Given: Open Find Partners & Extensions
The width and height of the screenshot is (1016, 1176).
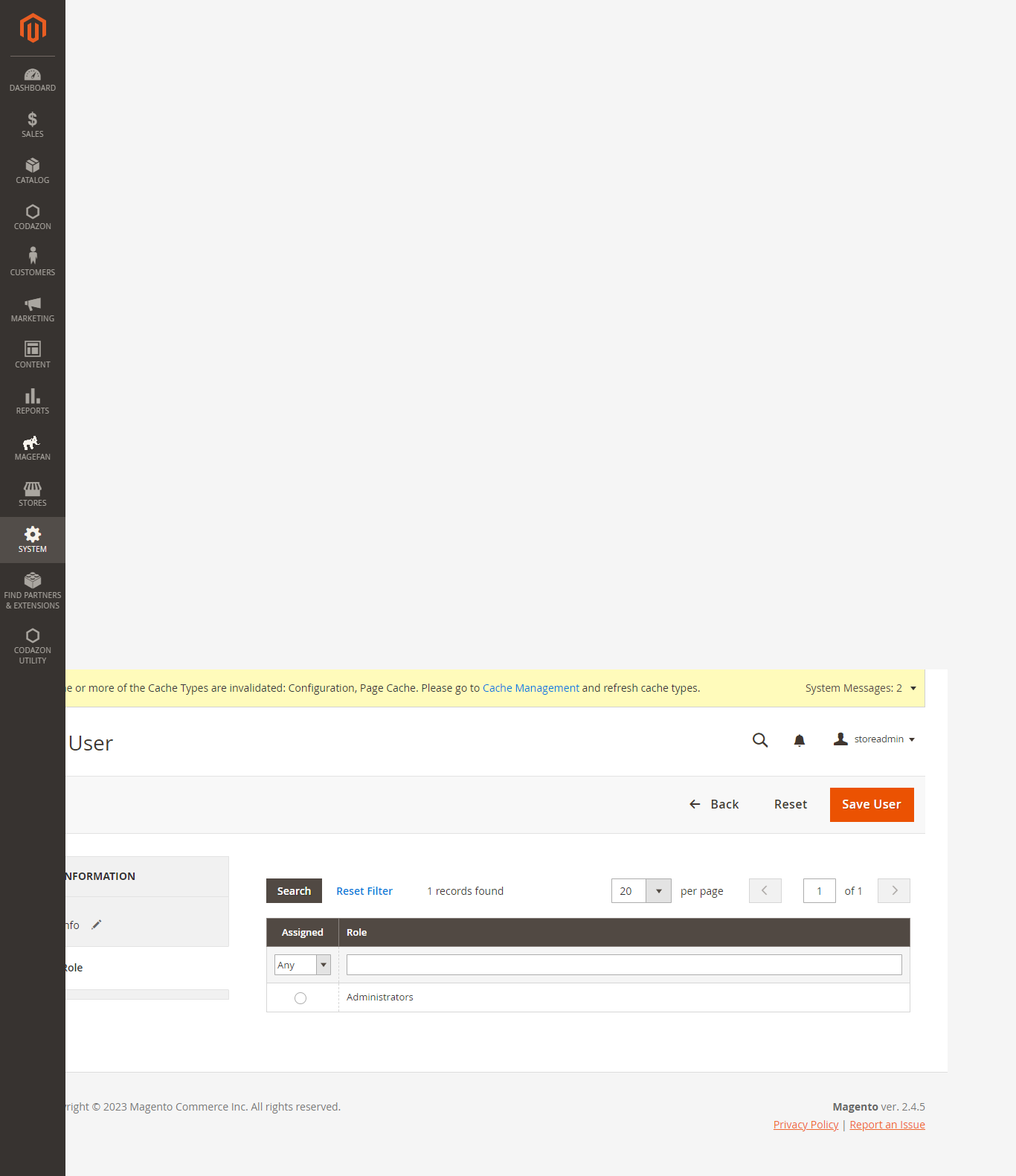Looking at the screenshot, I should [x=33, y=591].
